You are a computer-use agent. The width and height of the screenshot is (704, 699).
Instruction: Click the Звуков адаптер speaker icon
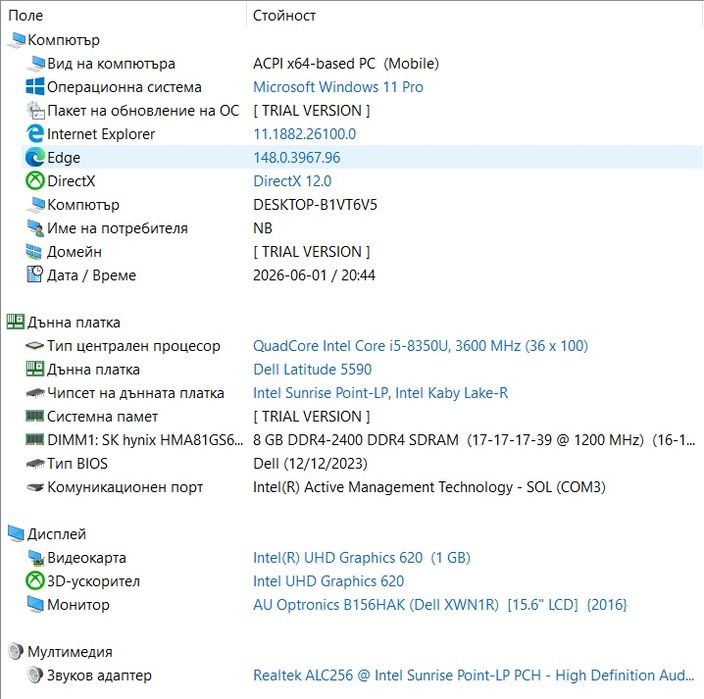point(35,675)
